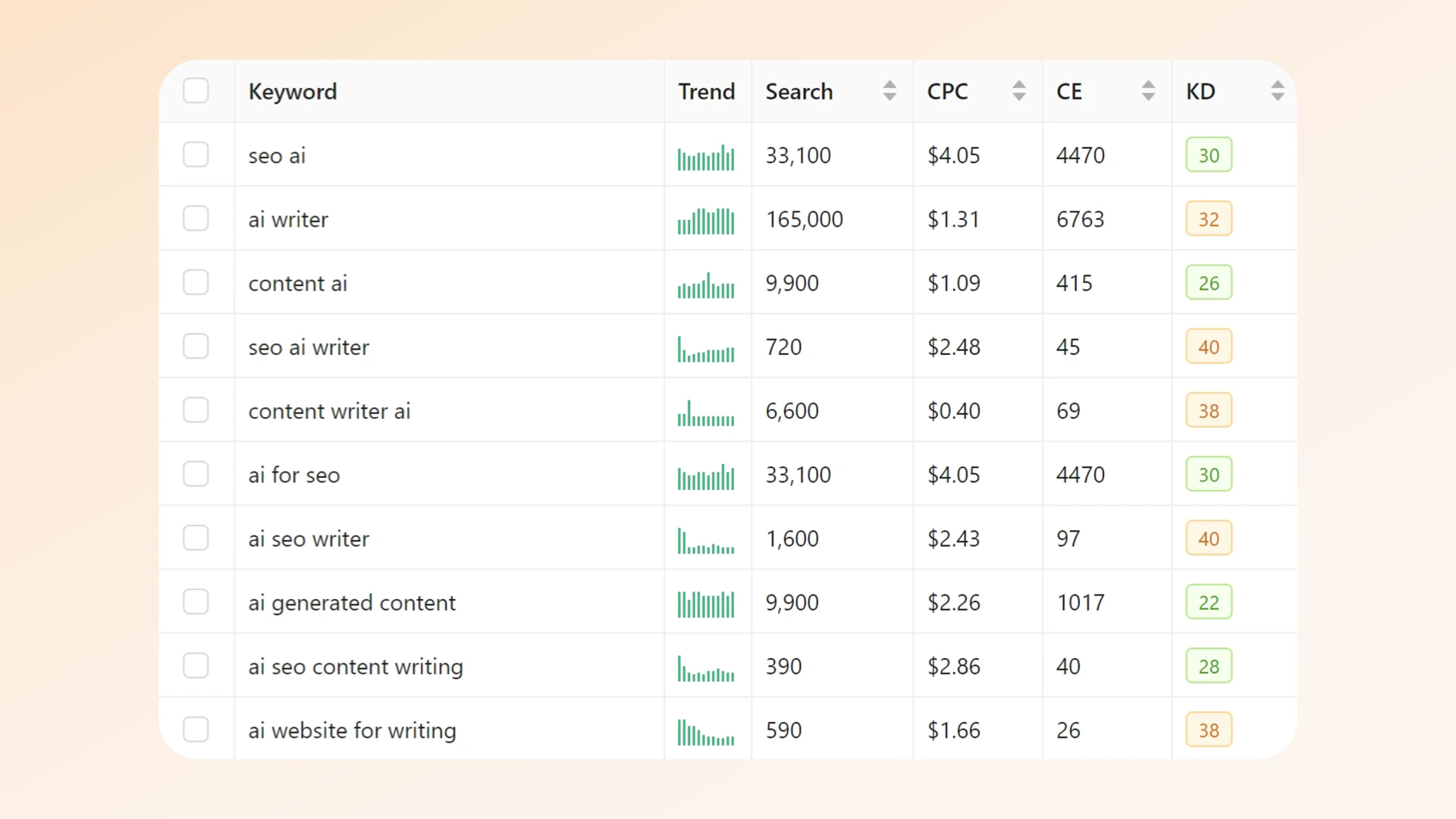Sort by CPC using sort arrows
Viewport: 1456px width, 819px height.
pyautogui.click(x=1018, y=91)
